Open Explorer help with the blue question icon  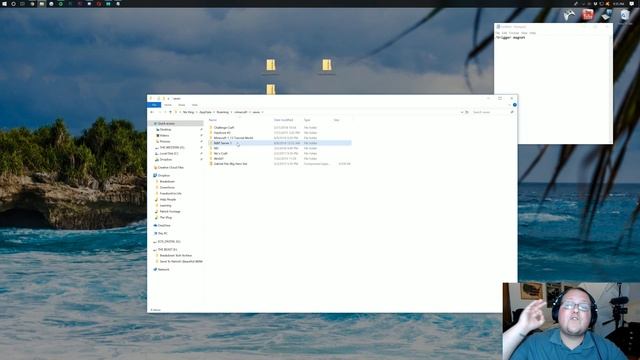[x=515, y=105]
